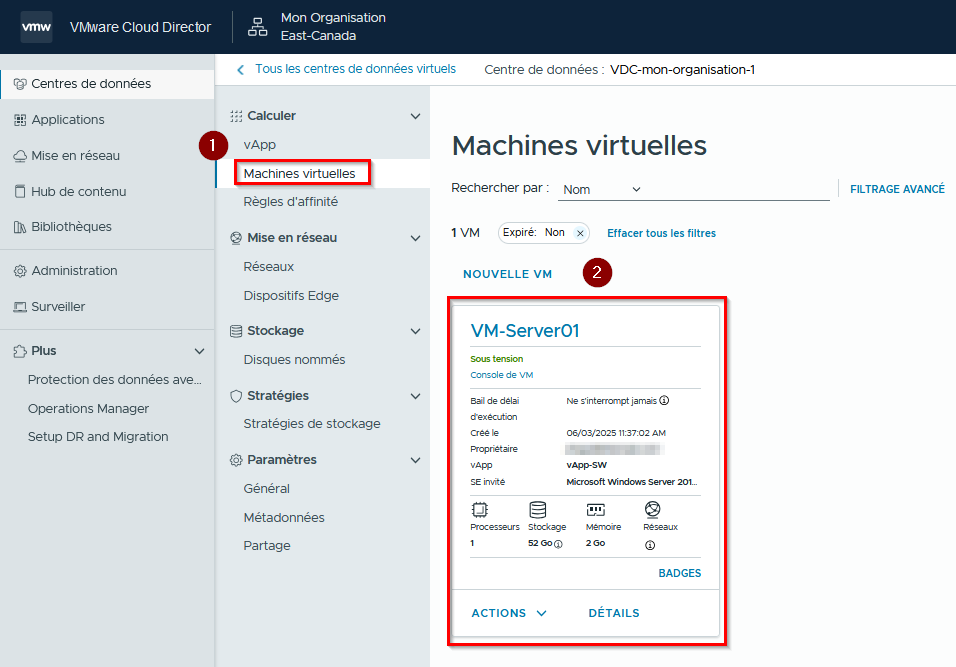The height and width of the screenshot is (667, 956).
Task: Collapse the Plus section in sidebar
Action: coord(199,351)
